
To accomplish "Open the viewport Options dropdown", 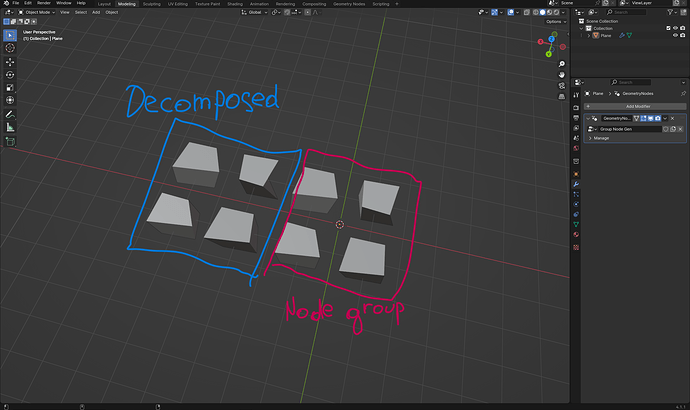I will tap(556, 22).
